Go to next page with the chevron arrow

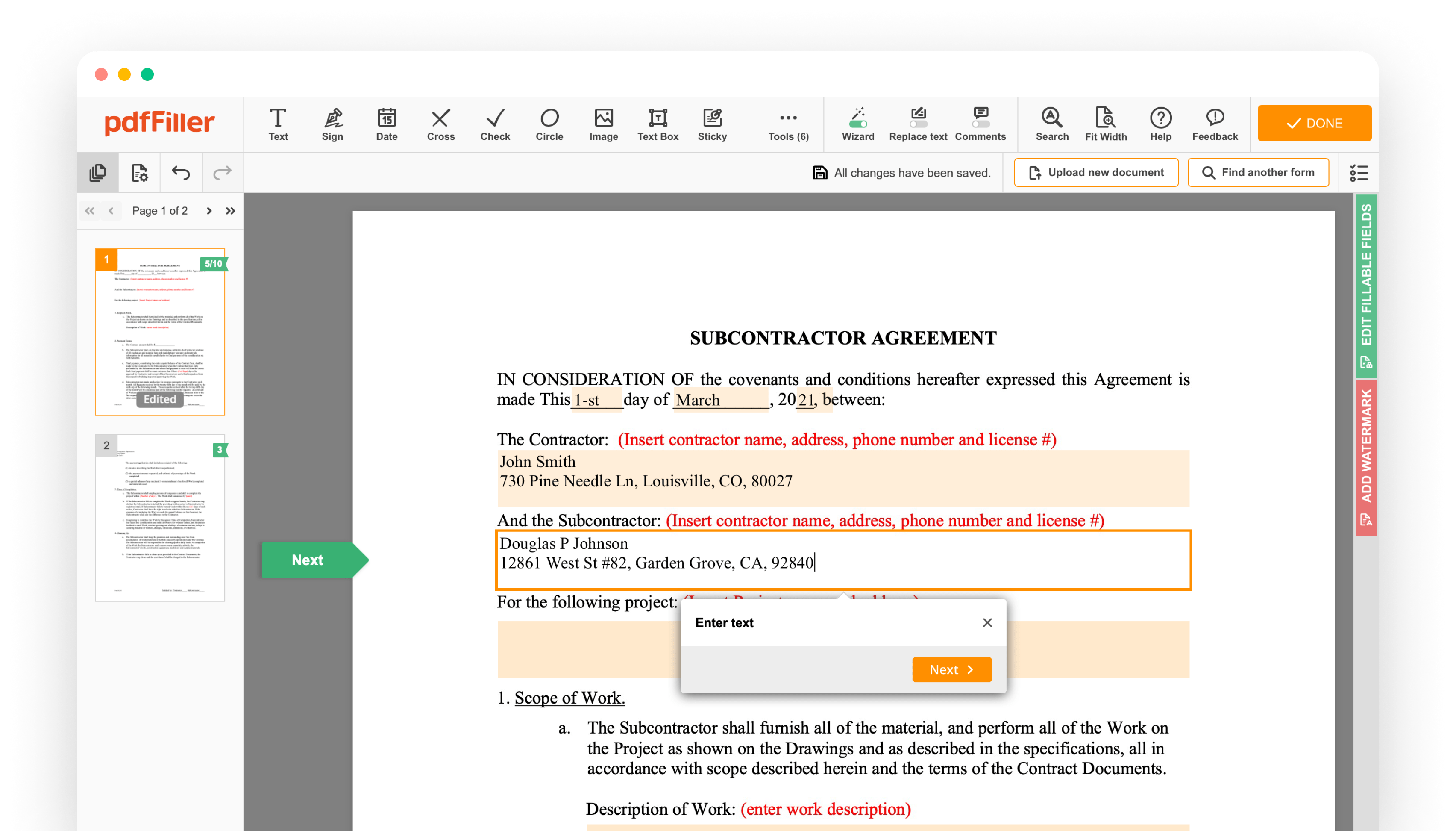click(x=209, y=211)
